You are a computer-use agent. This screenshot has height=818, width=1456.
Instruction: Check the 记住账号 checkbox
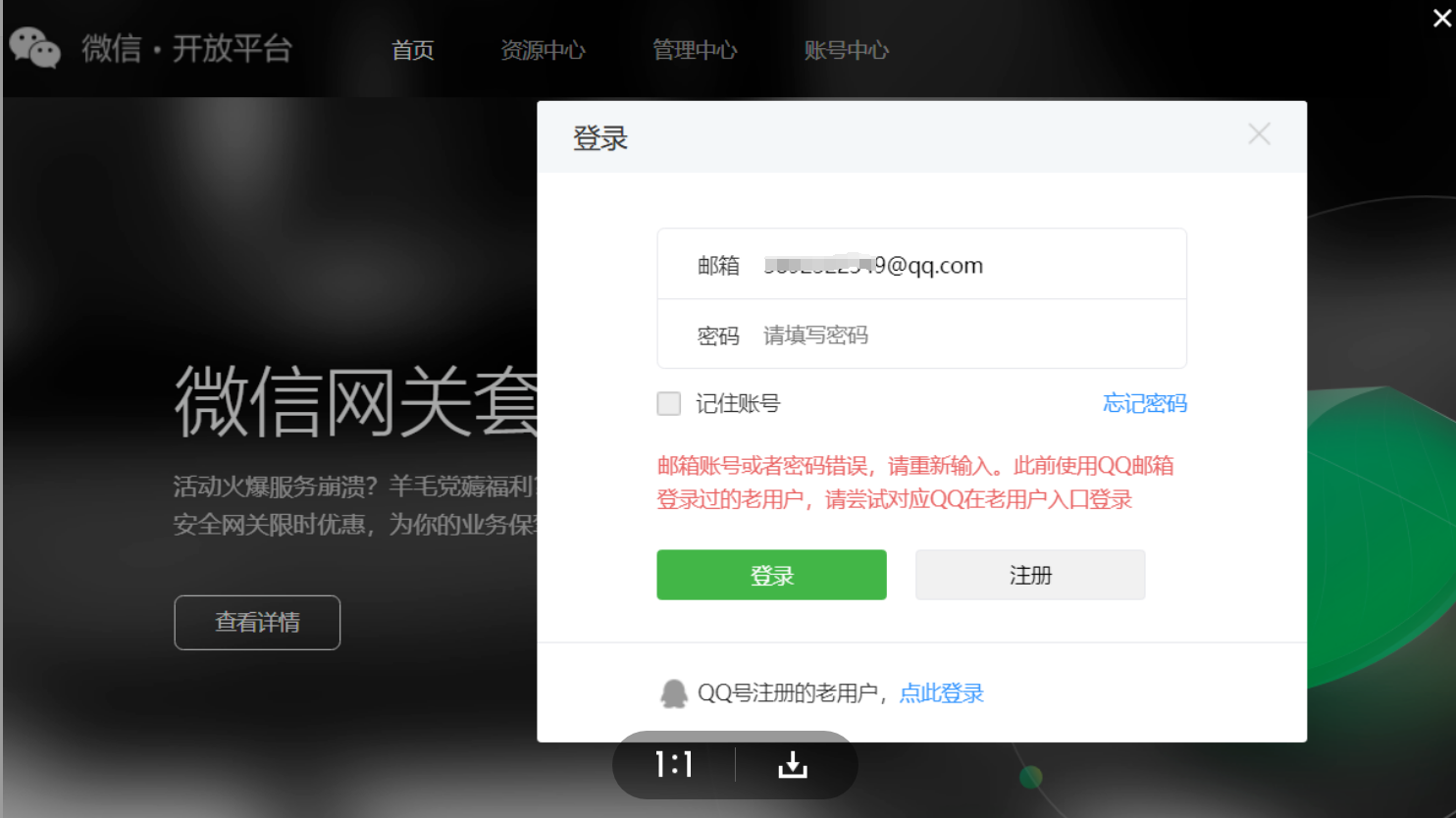669,403
